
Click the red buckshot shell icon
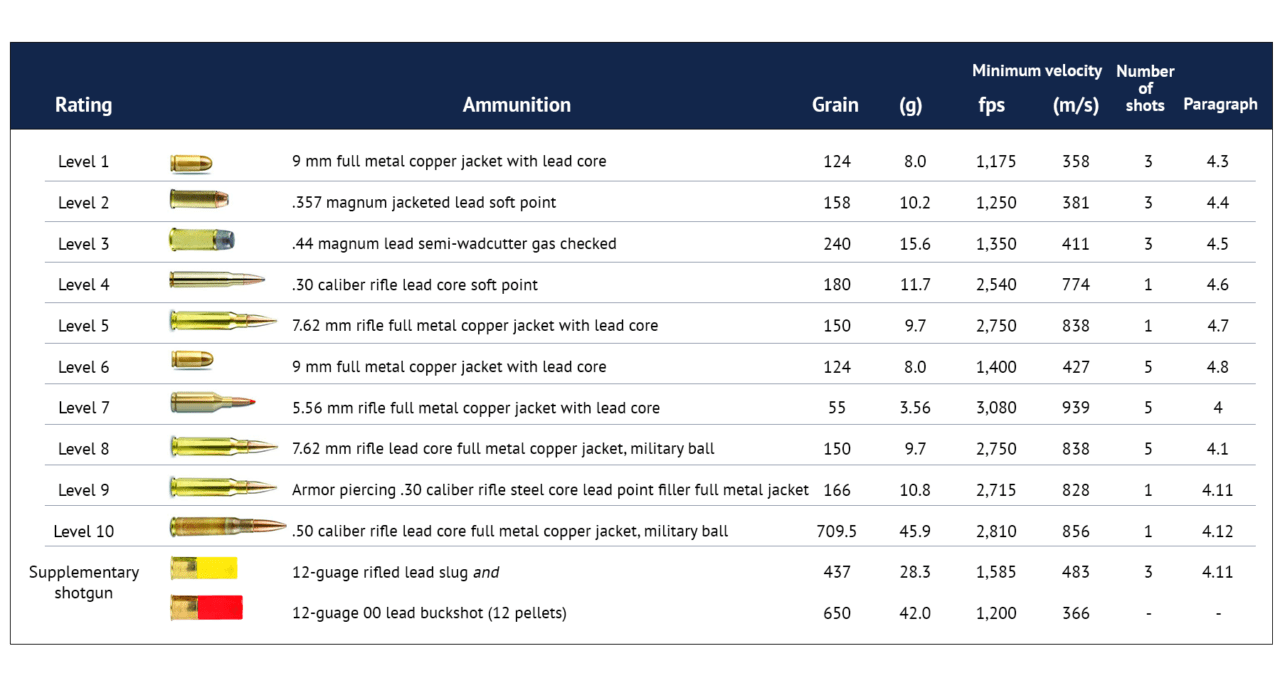pos(207,607)
